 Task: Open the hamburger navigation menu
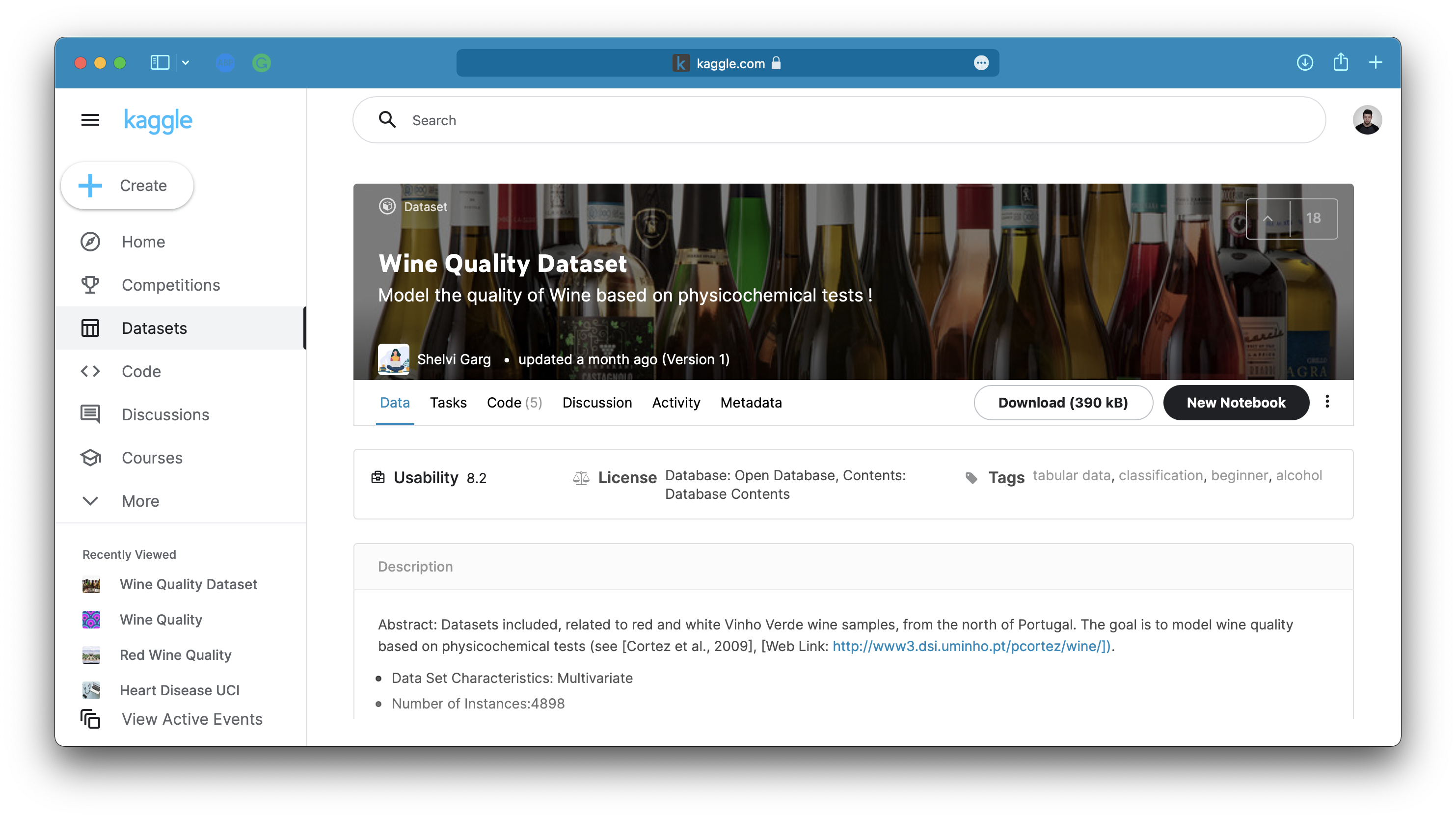click(x=90, y=120)
